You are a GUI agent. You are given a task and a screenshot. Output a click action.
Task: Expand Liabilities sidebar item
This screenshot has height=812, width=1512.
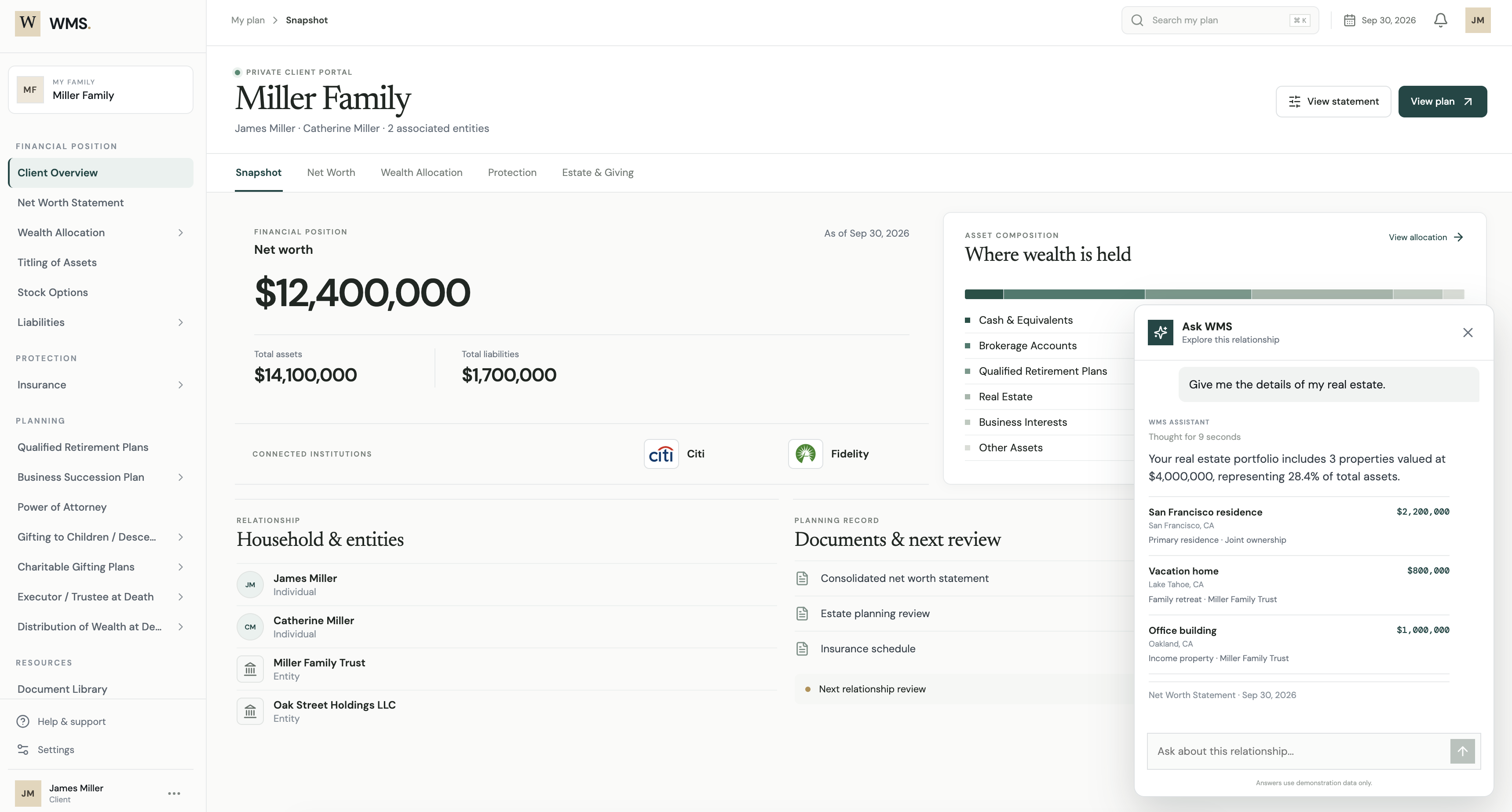[x=180, y=322]
